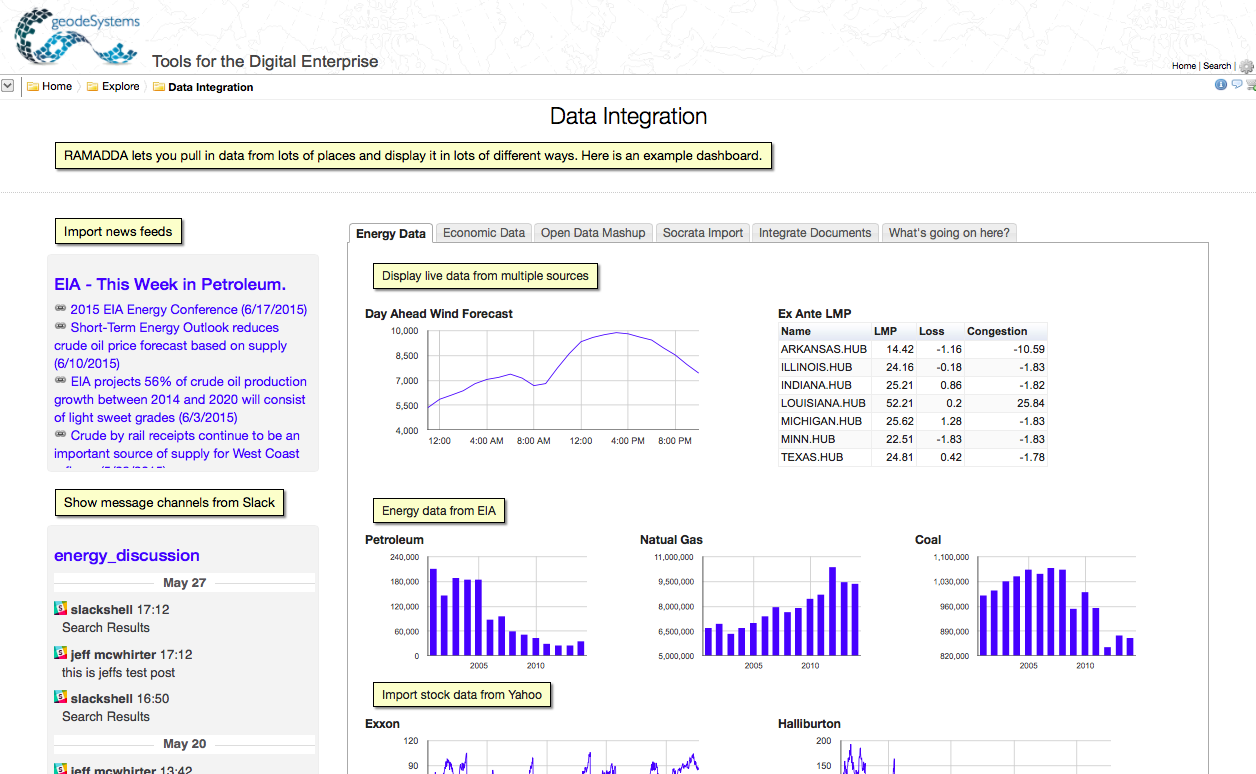Viewport: 1256px width, 774px height.
Task: Click the Search link in header
Action: (1217, 66)
